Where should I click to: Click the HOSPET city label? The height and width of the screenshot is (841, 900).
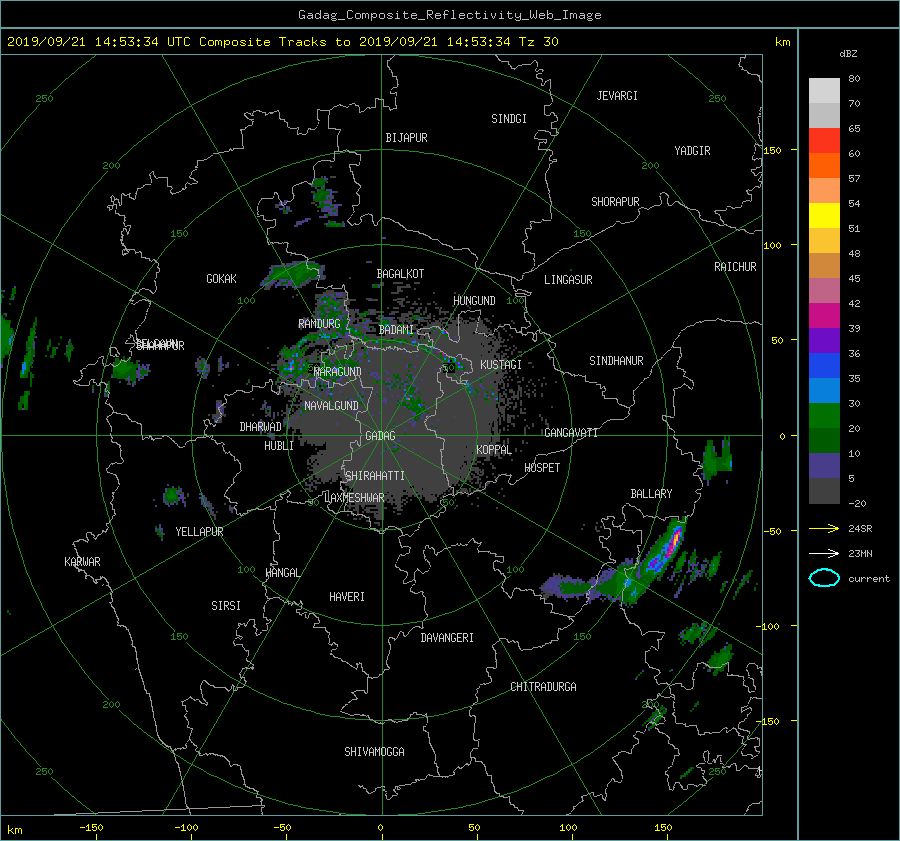tap(542, 468)
